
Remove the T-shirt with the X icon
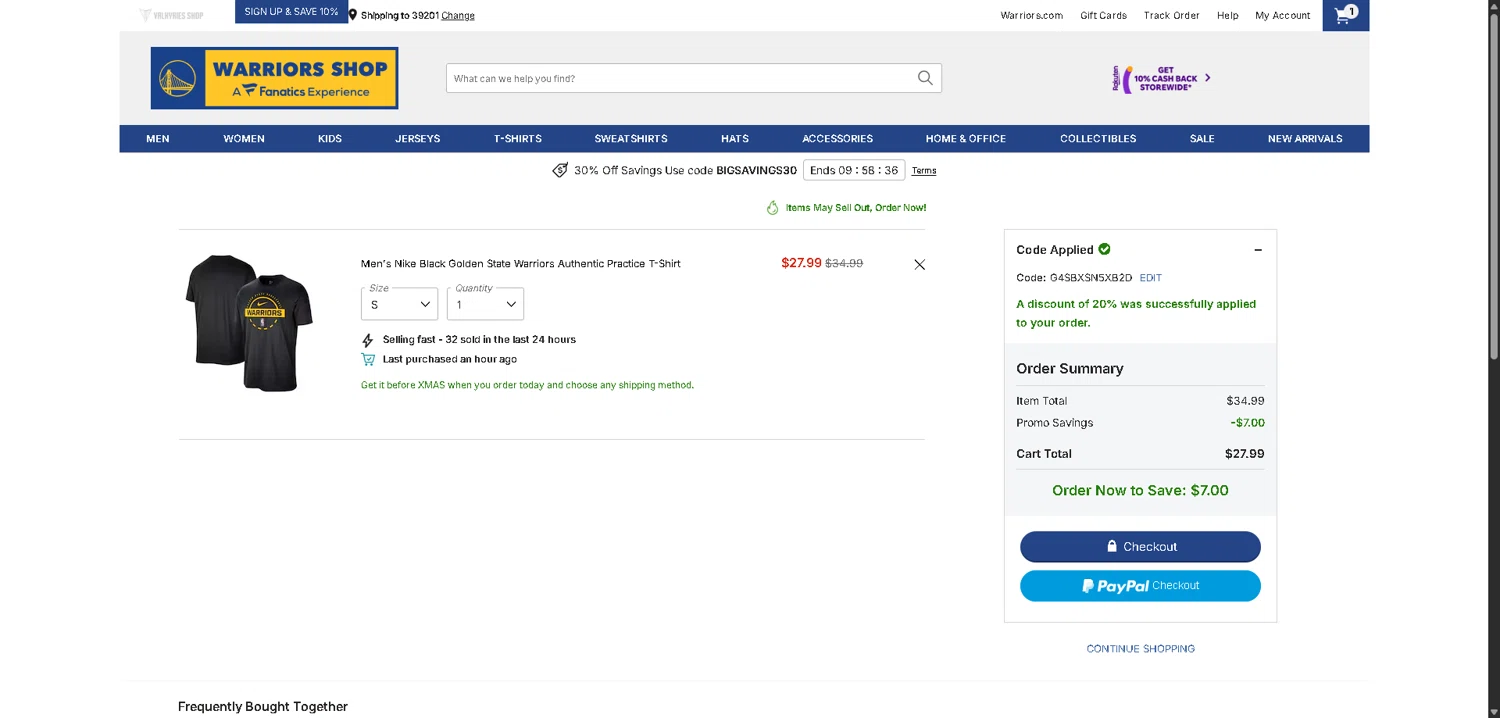click(920, 265)
